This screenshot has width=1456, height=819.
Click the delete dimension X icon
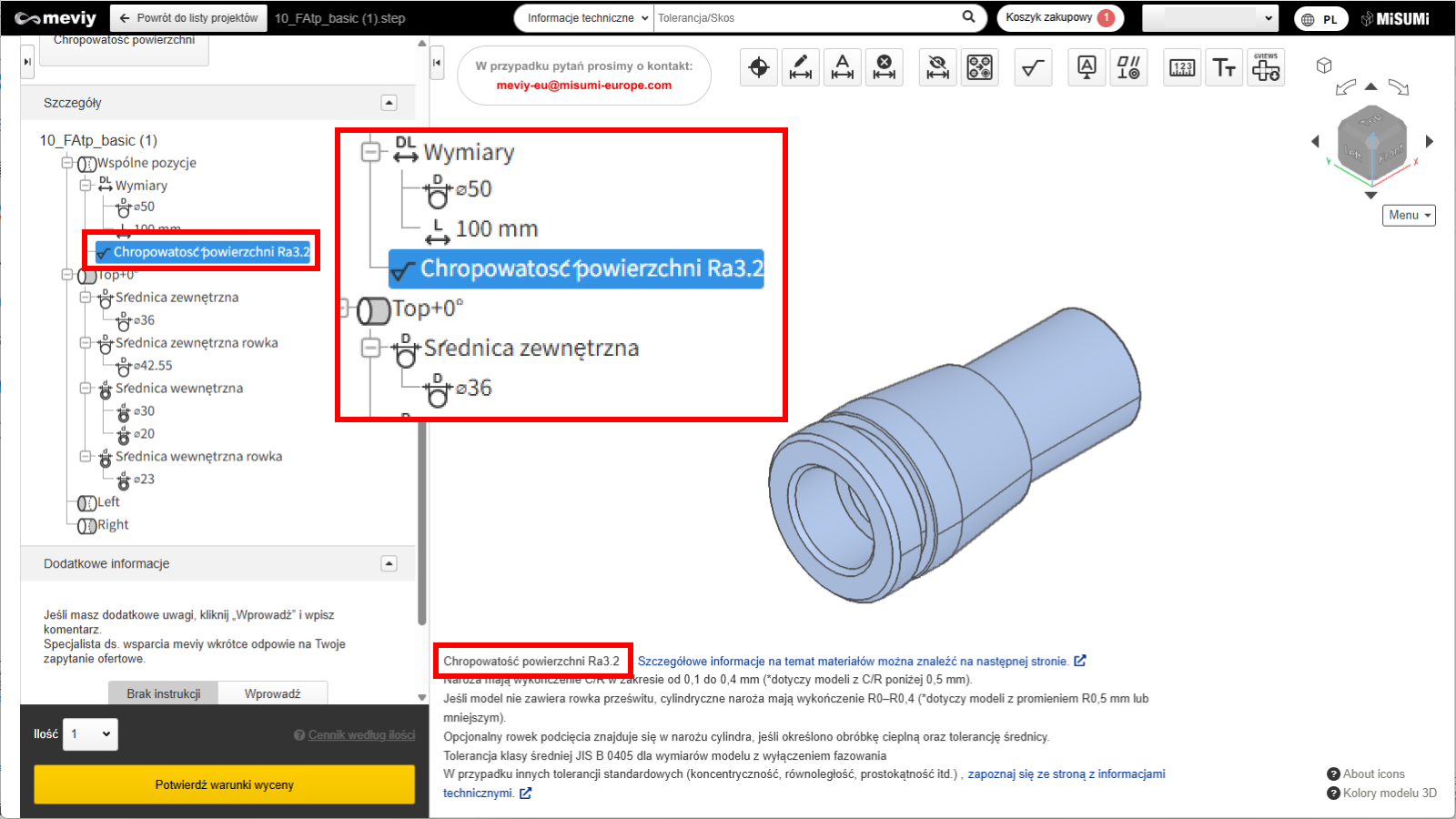(x=884, y=67)
